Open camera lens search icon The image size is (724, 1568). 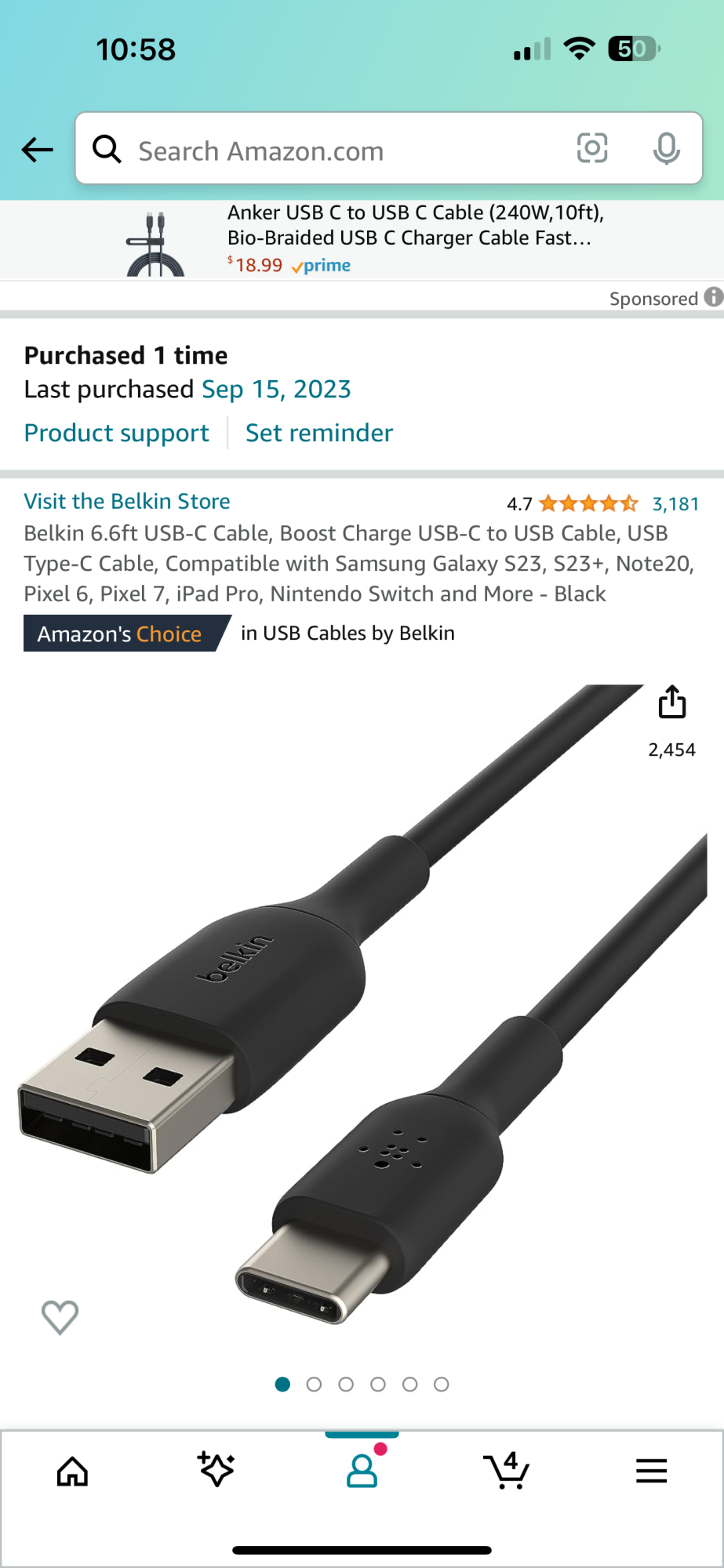[592, 148]
